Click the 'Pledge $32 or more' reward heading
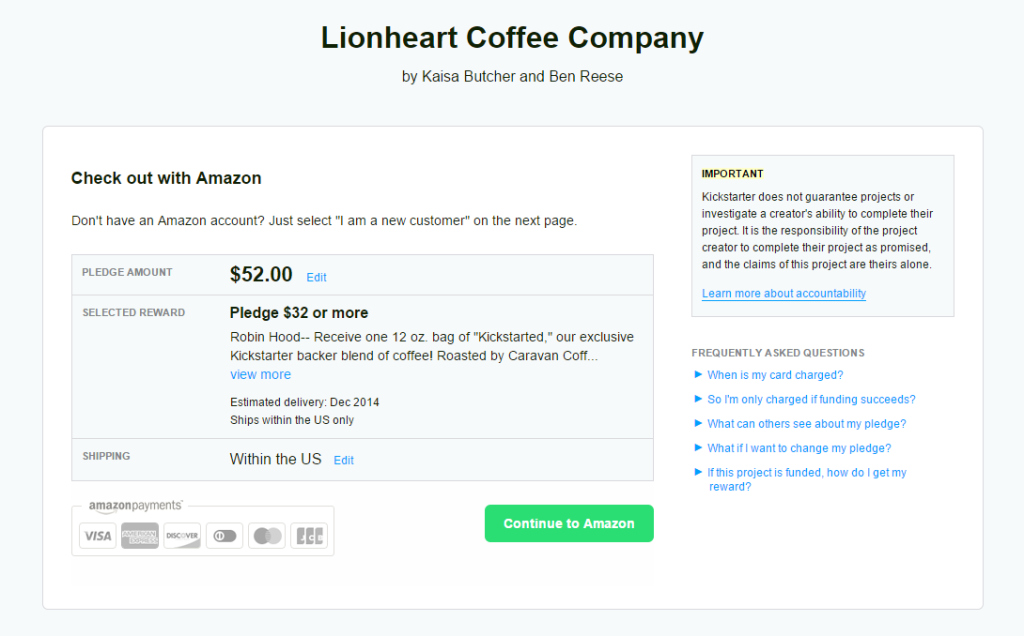The width and height of the screenshot is (1024, 636). 299,313
